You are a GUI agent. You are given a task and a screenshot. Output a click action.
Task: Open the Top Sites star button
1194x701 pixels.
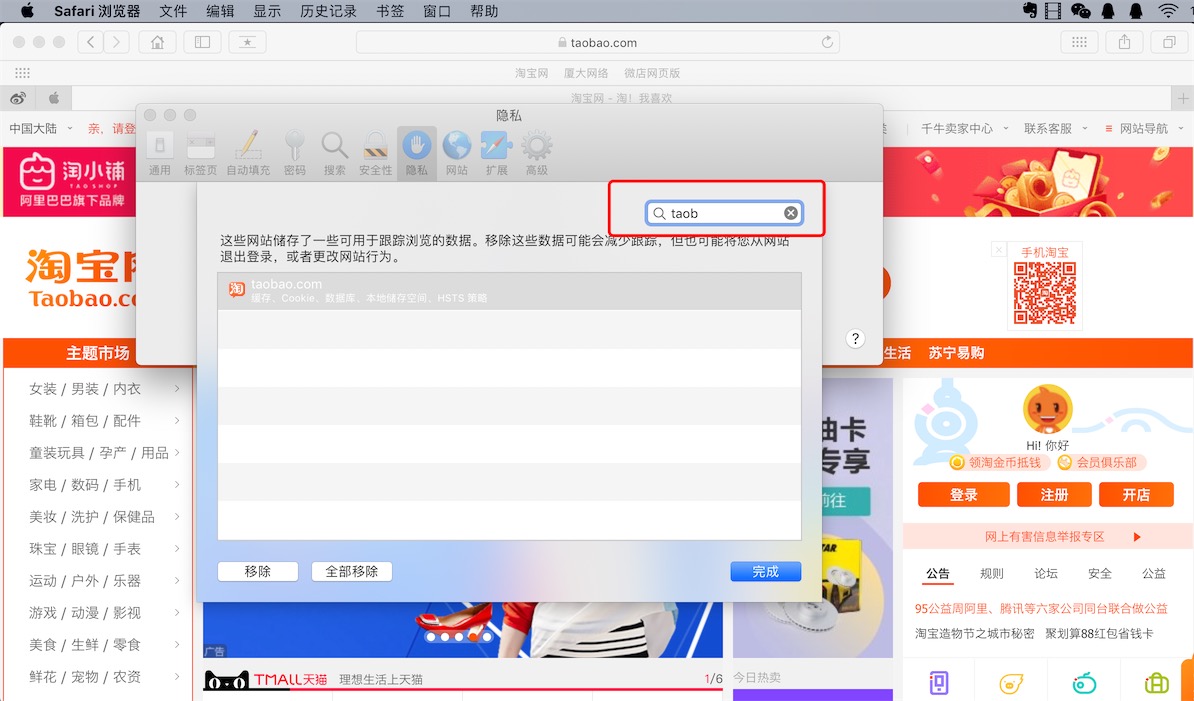(247, 43)
